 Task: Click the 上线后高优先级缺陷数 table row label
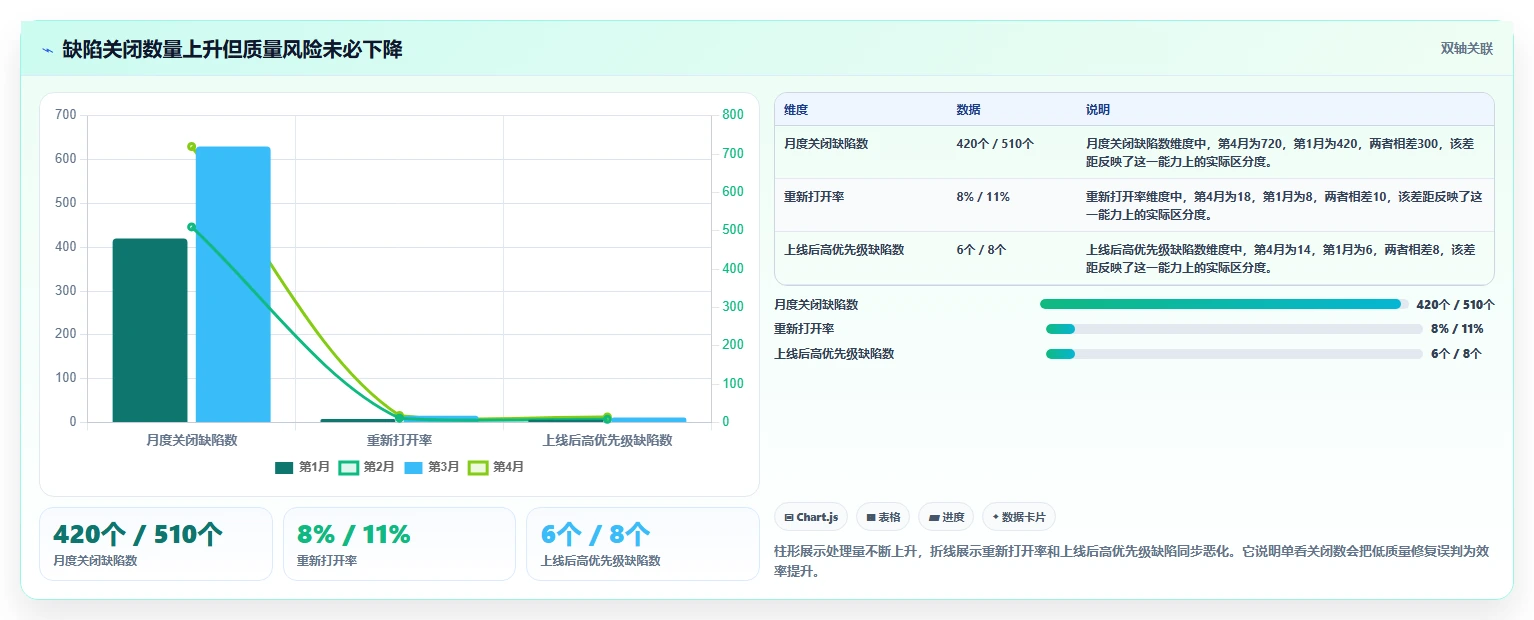pyautogui.click(x=844, y=250)
